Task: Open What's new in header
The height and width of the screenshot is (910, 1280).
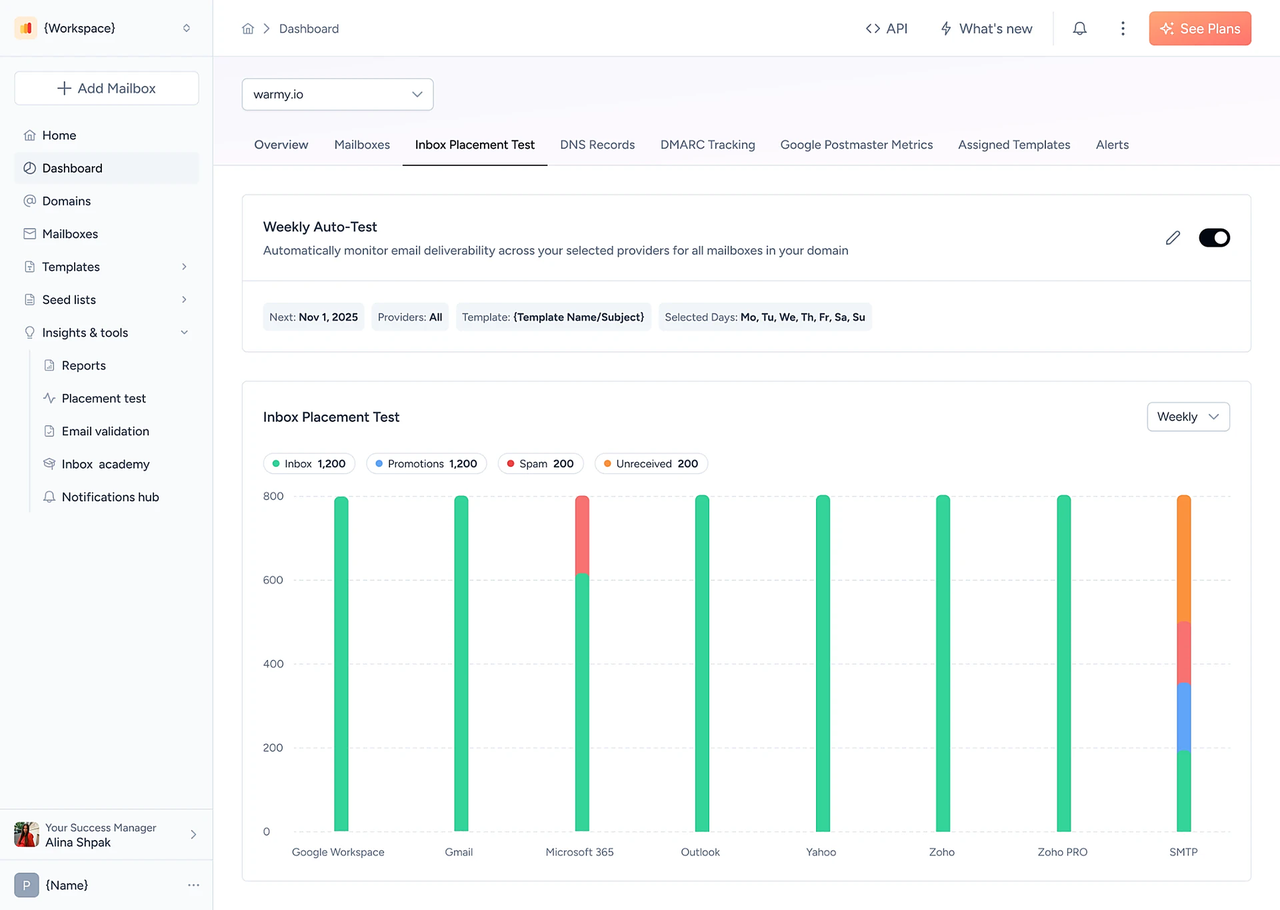Action: pos(986,29)
